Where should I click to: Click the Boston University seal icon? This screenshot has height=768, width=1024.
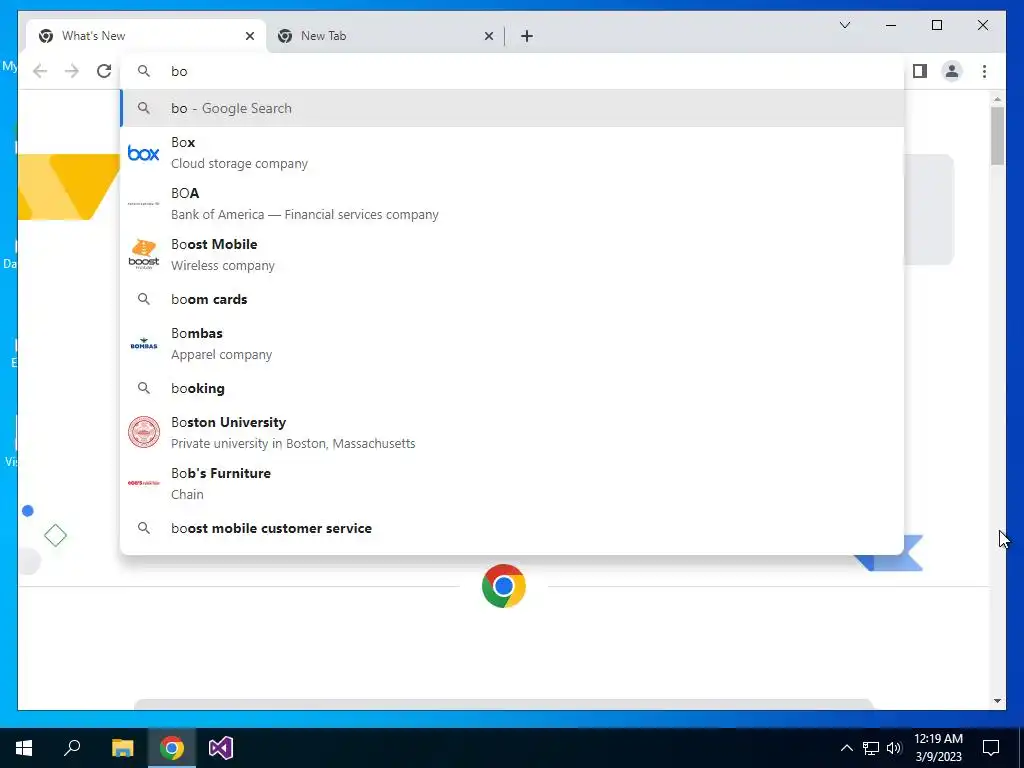pyautogui.click(x=144, y=432)
